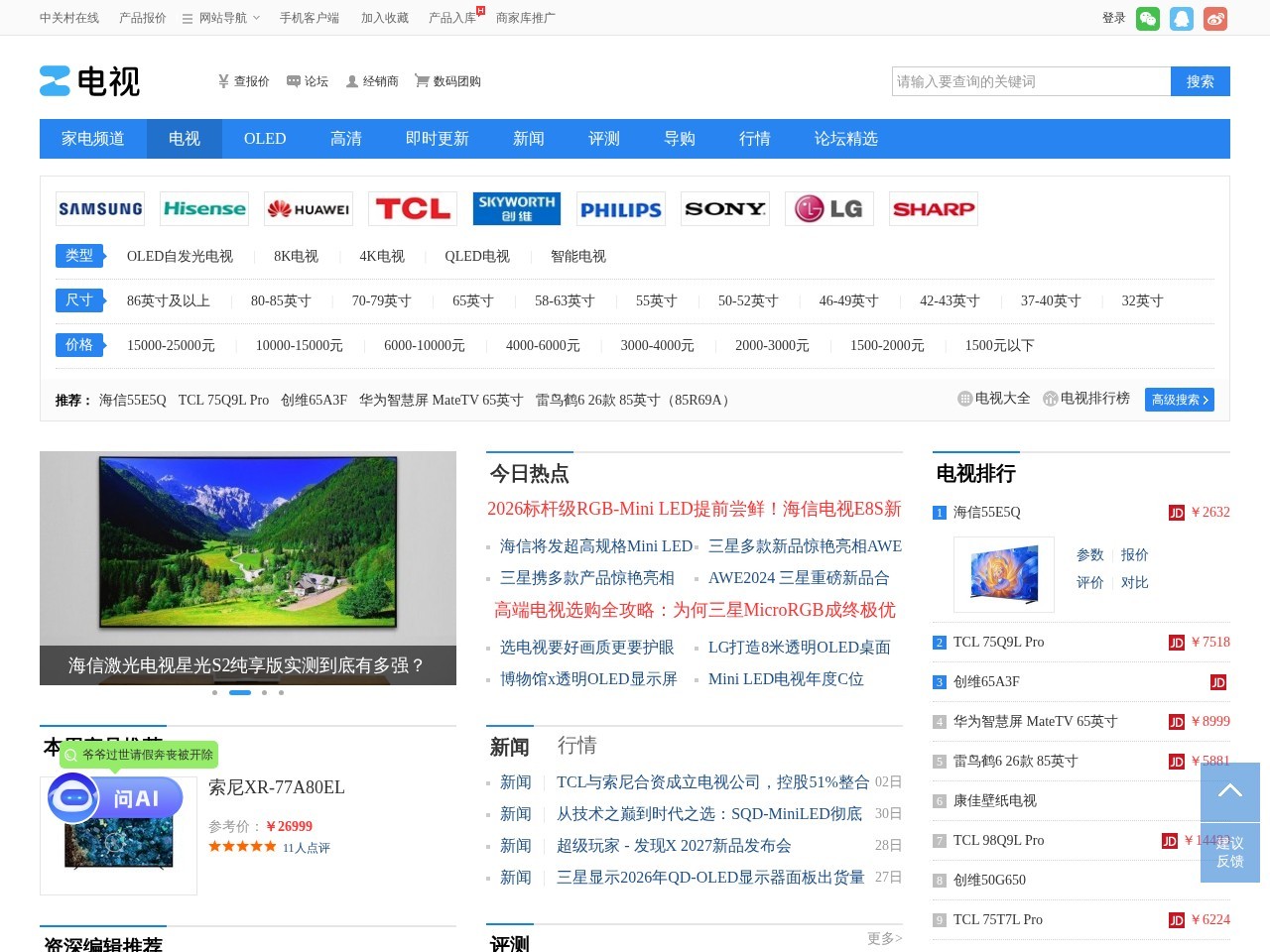Click the 登录 login link
Image resolution: width=1270 pixels, height=952 pixels.
point(1114,18)
